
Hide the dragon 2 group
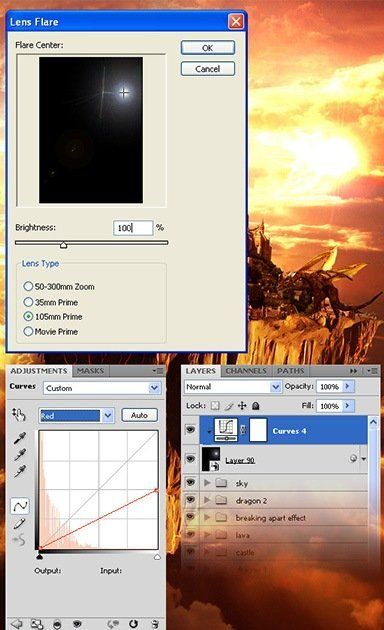[x=190, y=499]
